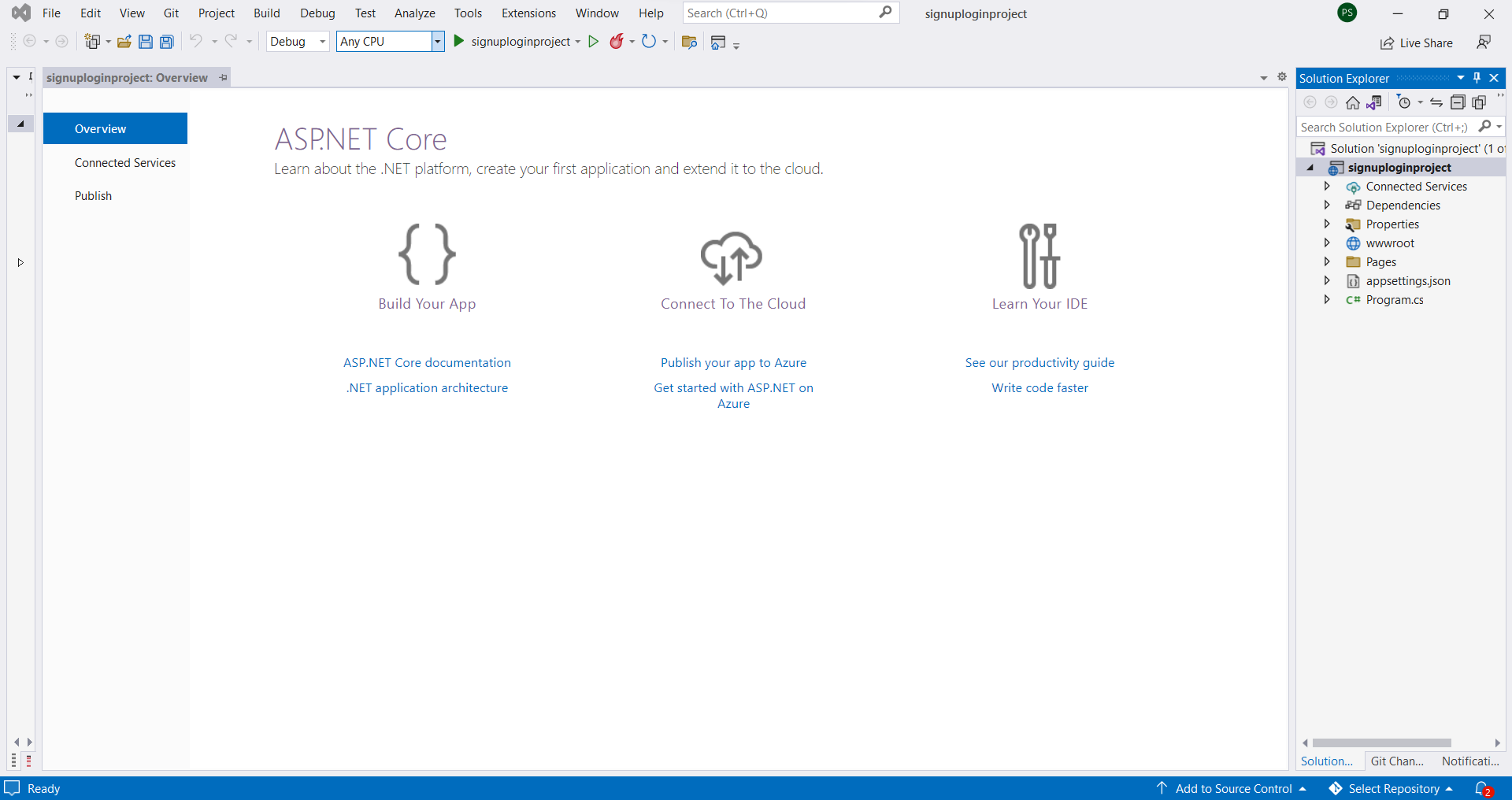
Task: Expand the wwwroot folder node
Action: (1327, 243)
